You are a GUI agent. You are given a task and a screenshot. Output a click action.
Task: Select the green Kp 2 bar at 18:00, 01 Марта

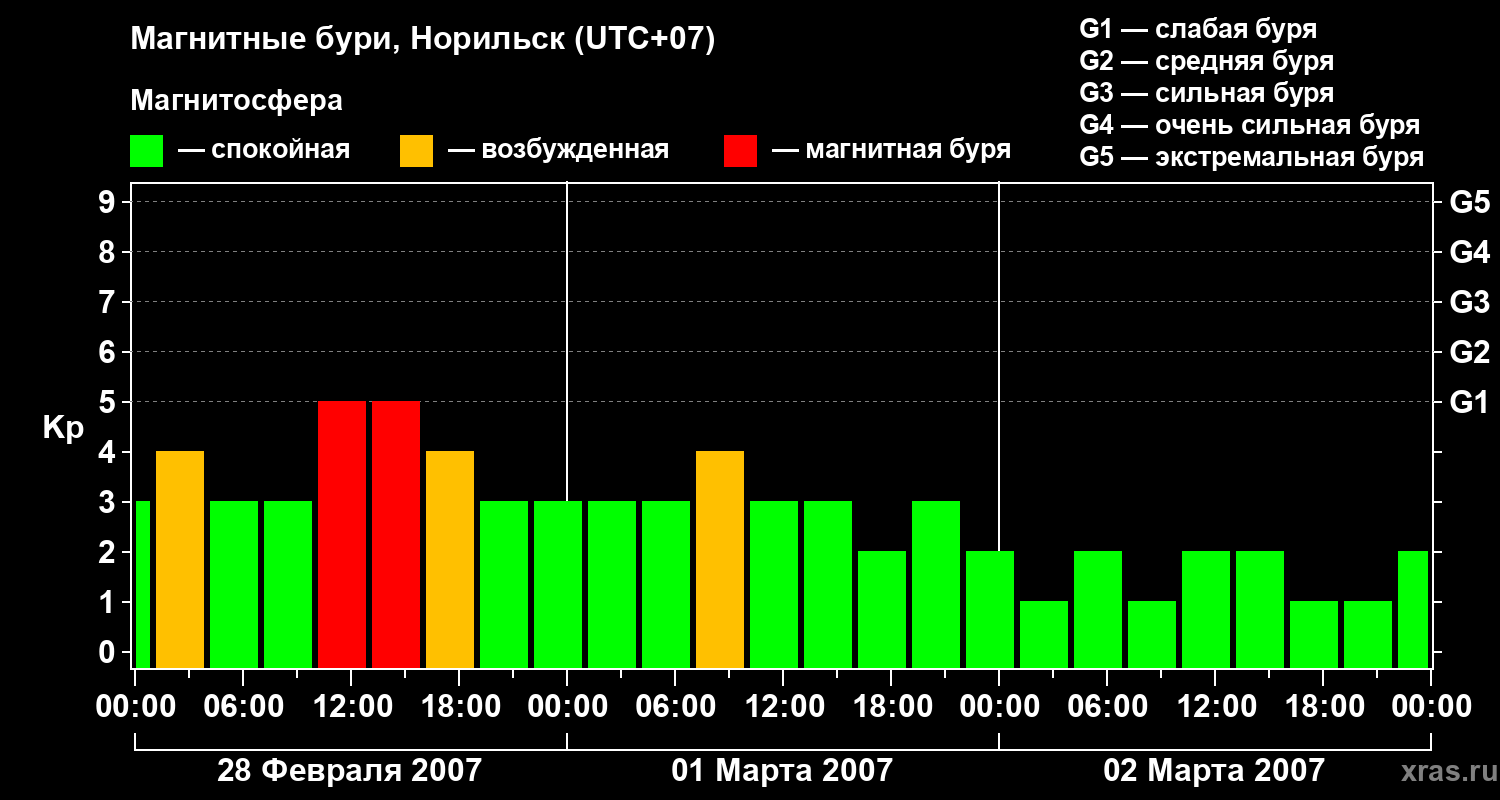[x=882, y=609]
